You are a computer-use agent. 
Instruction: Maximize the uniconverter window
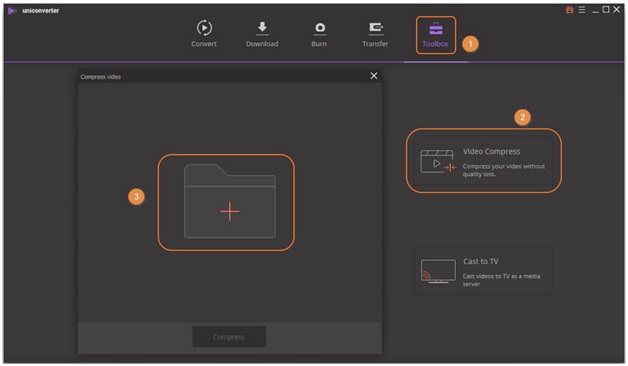click(x=606, y=10)
